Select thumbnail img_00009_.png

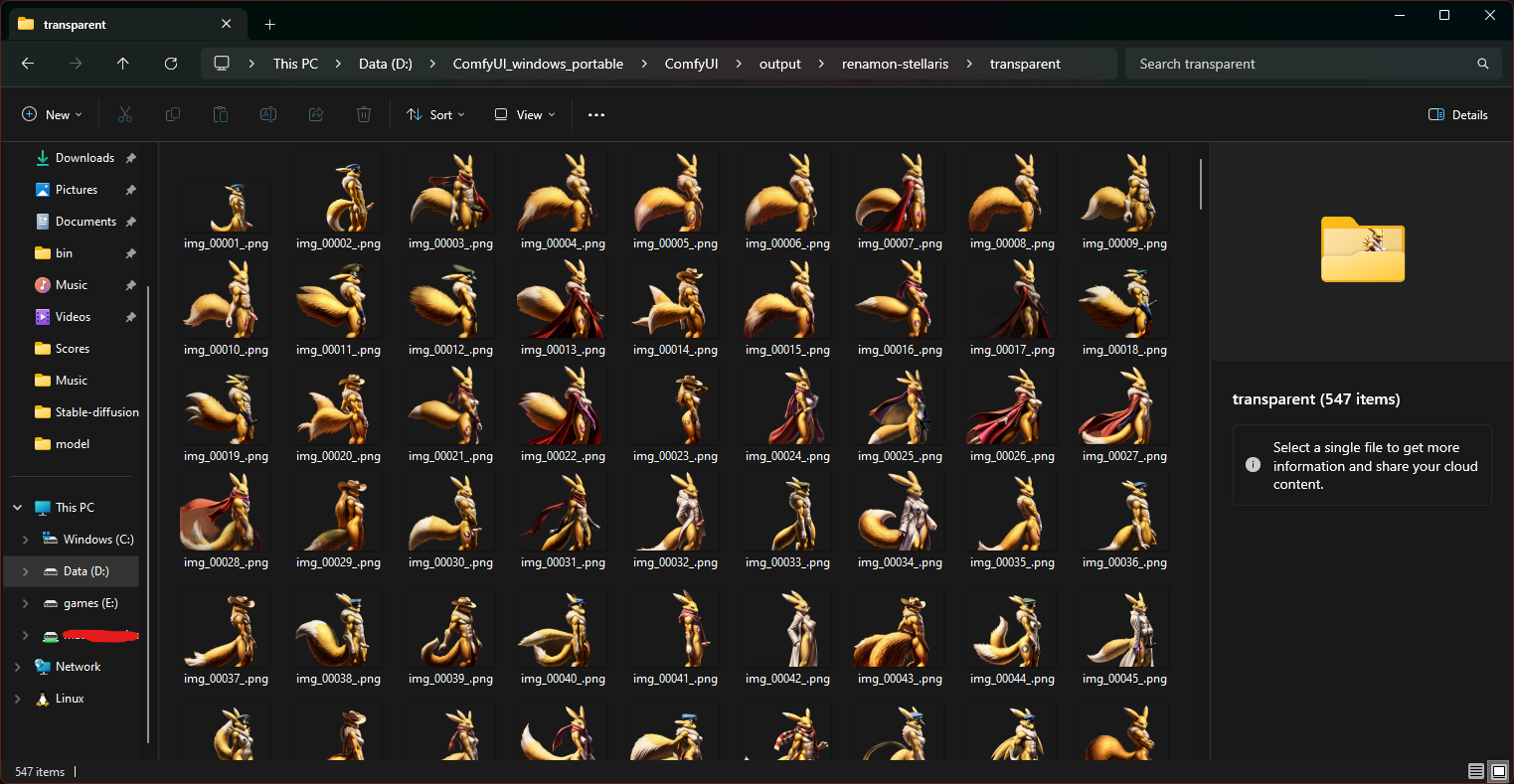[1125, 193]
